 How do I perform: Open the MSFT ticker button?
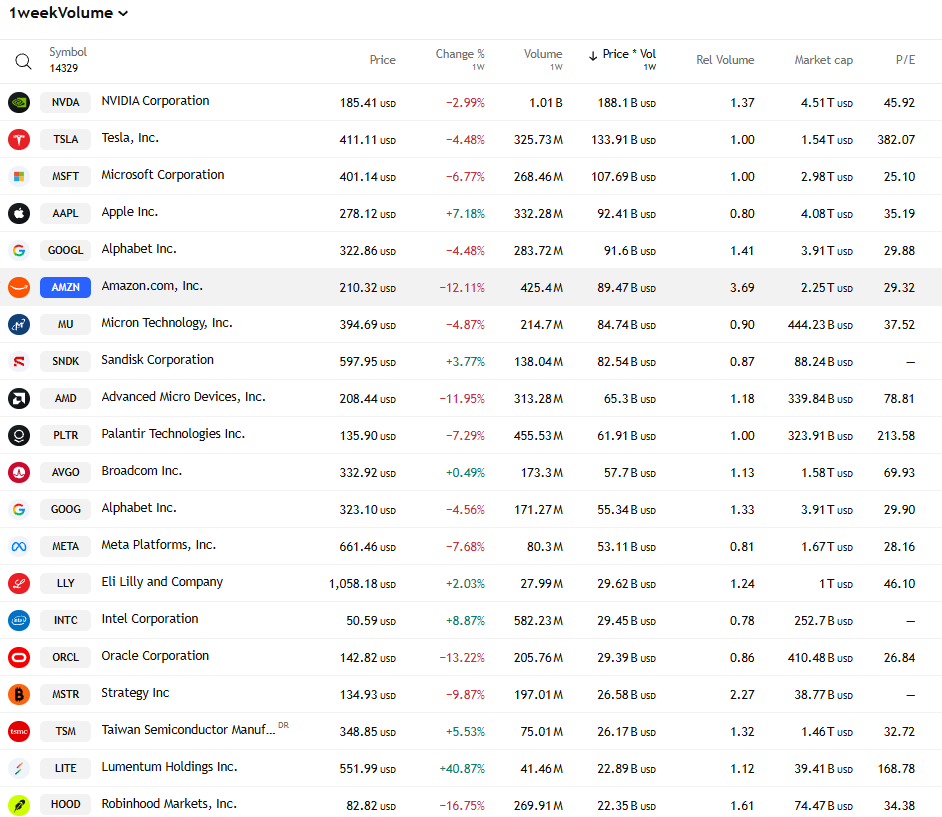[x=65, y=176]
